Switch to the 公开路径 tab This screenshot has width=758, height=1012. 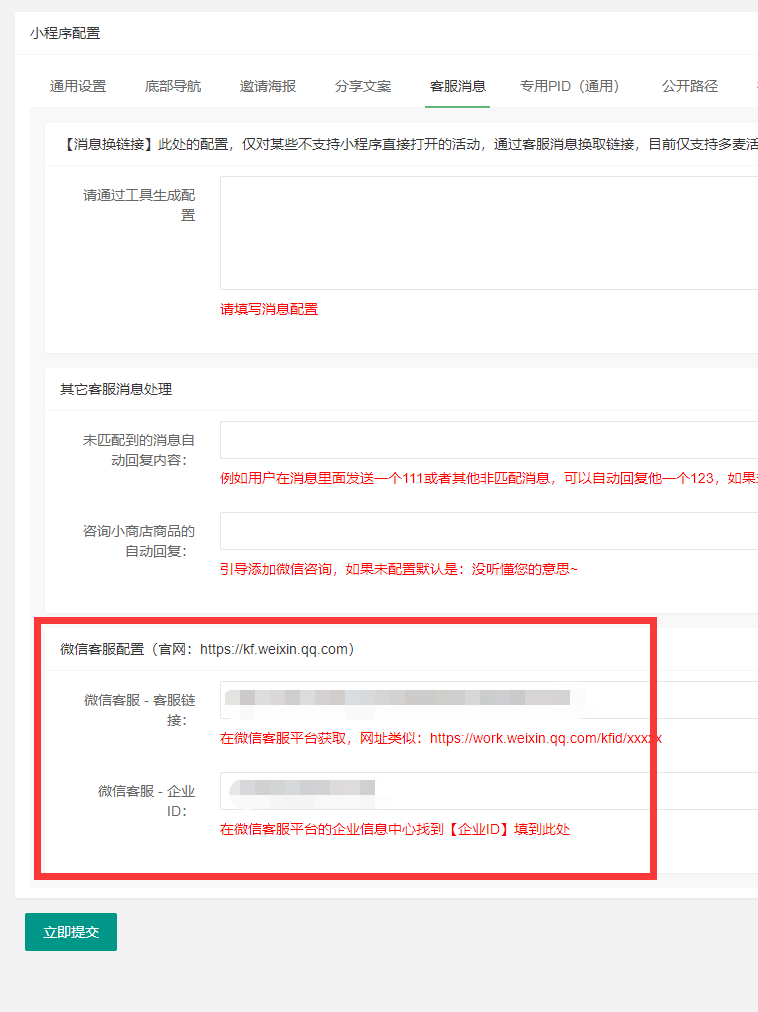point(690,86)
